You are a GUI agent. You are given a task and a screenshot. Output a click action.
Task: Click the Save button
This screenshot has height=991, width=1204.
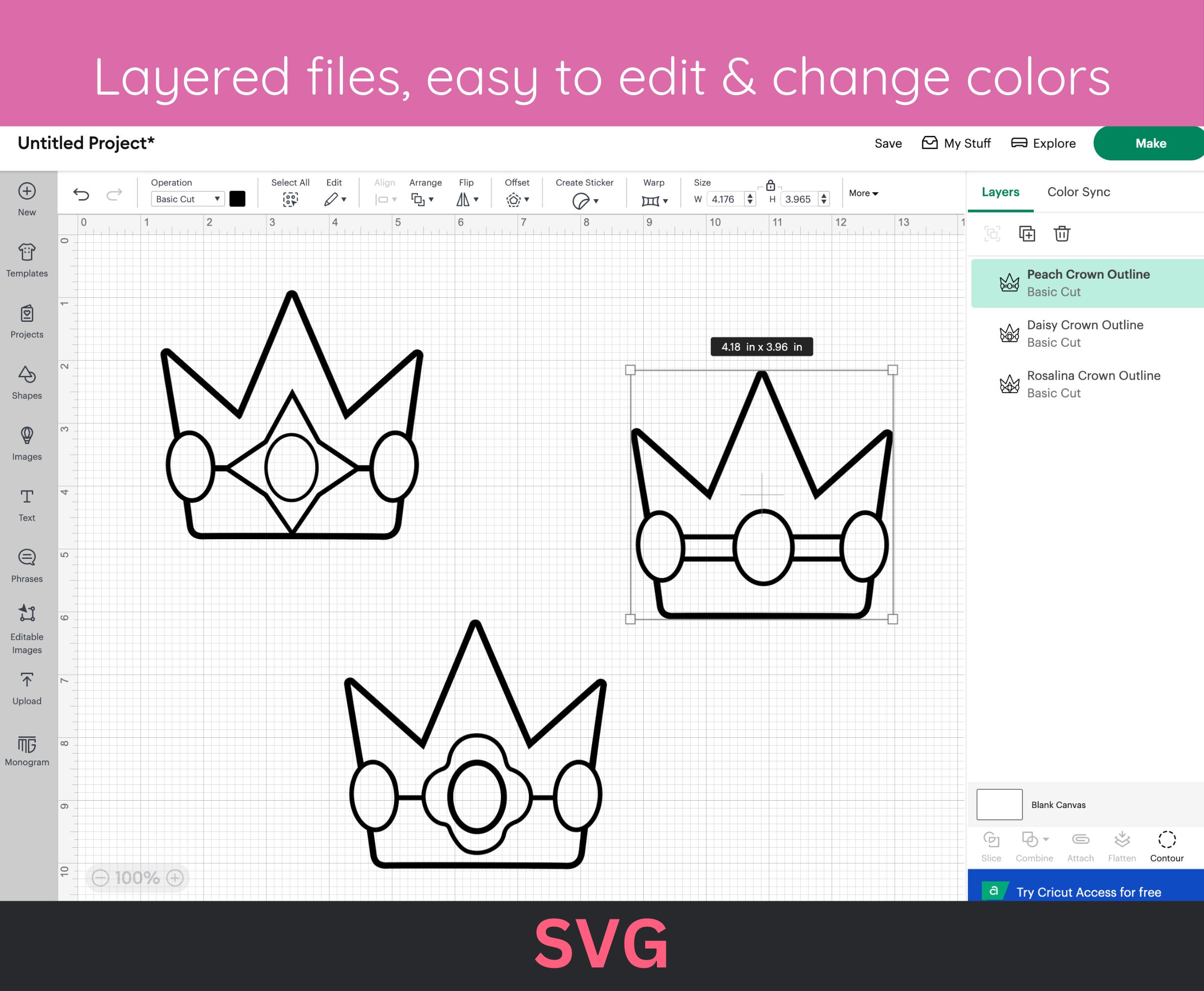[x=889, y=143]
